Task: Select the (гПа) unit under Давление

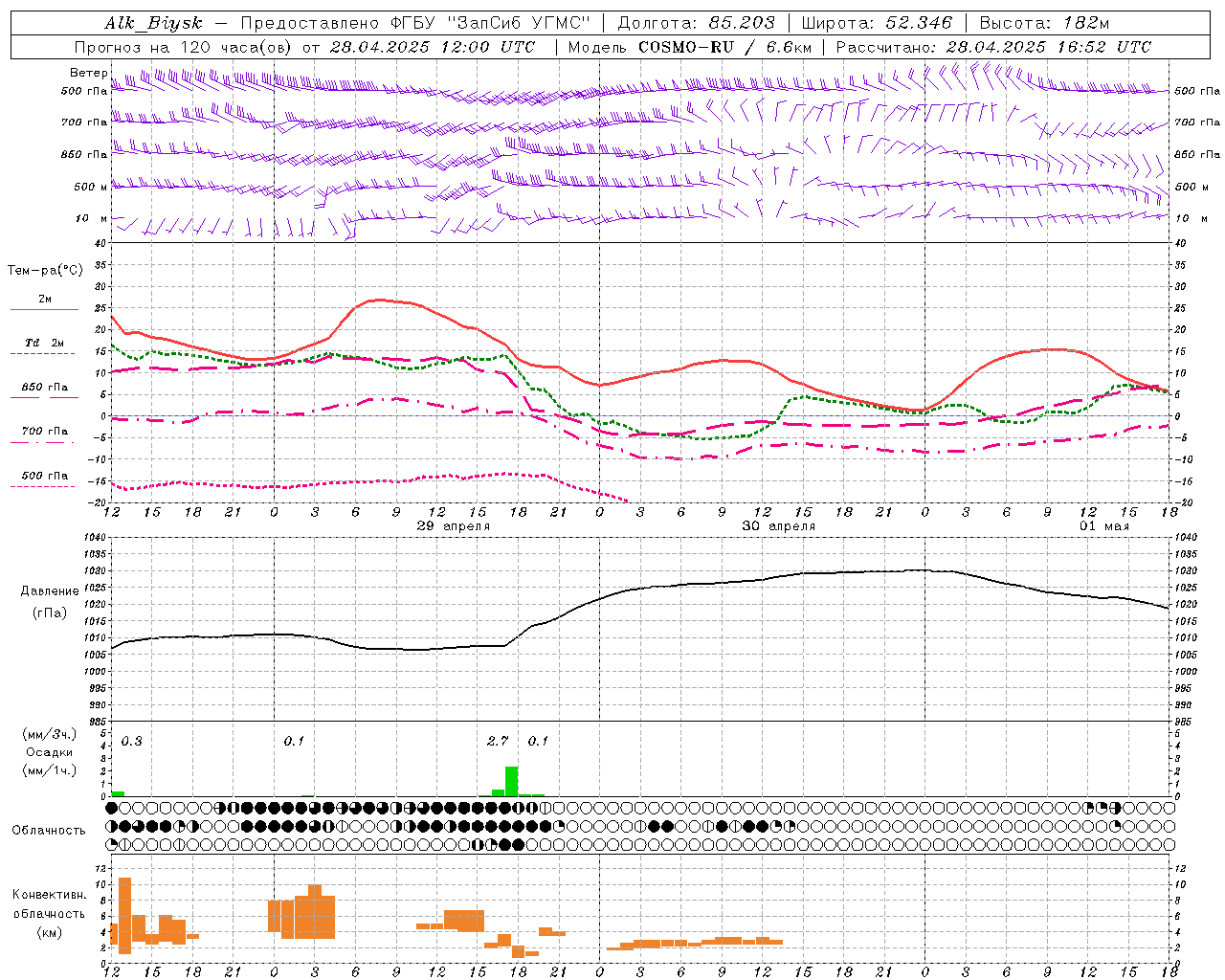Action: [50, 613]
